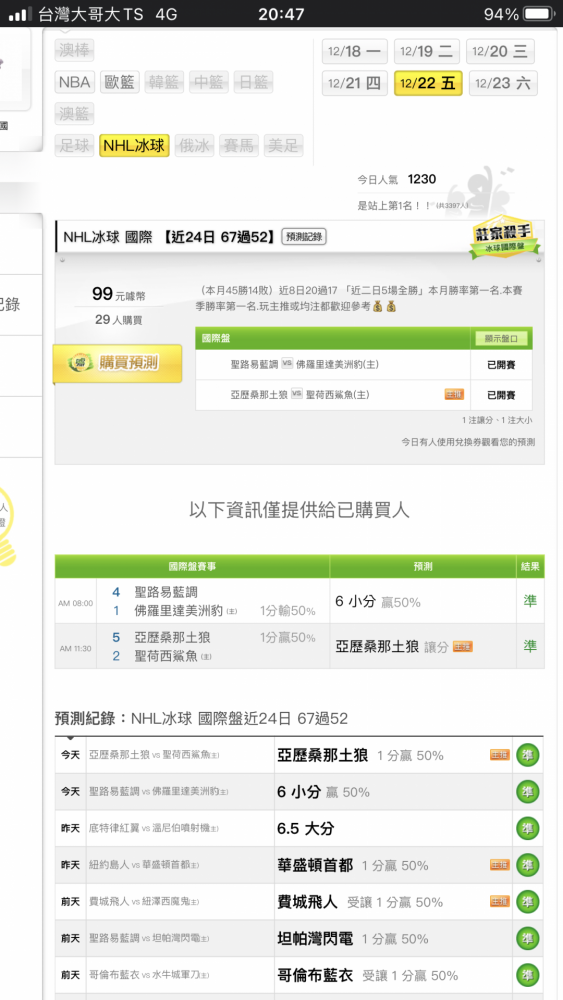Click green 準 icon for 費城飛人 record
The height and width of the screenshot is (1000, 563).
tap(528, 902)
